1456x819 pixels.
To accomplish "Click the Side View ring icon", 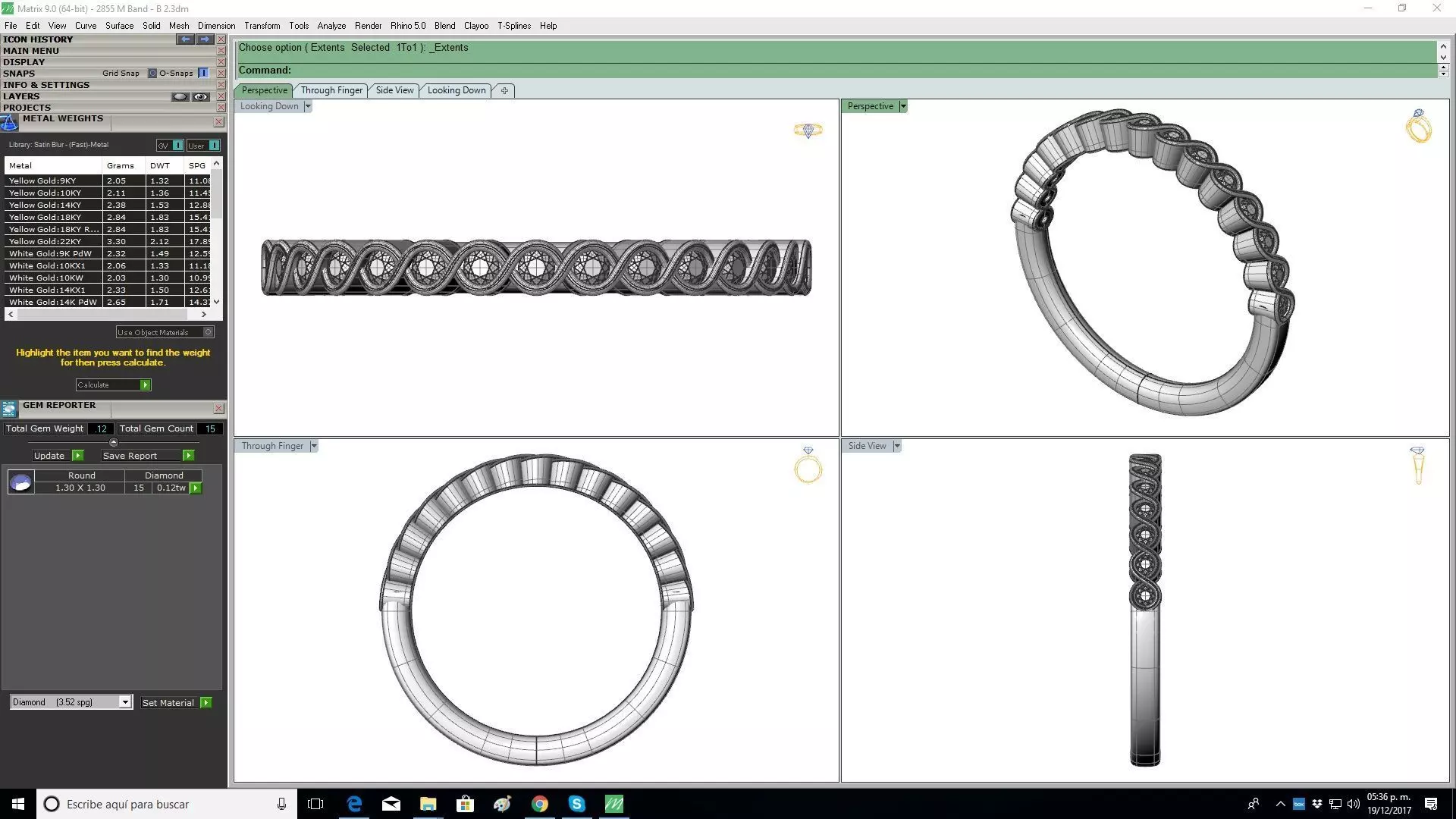I will click(1417, 465).
